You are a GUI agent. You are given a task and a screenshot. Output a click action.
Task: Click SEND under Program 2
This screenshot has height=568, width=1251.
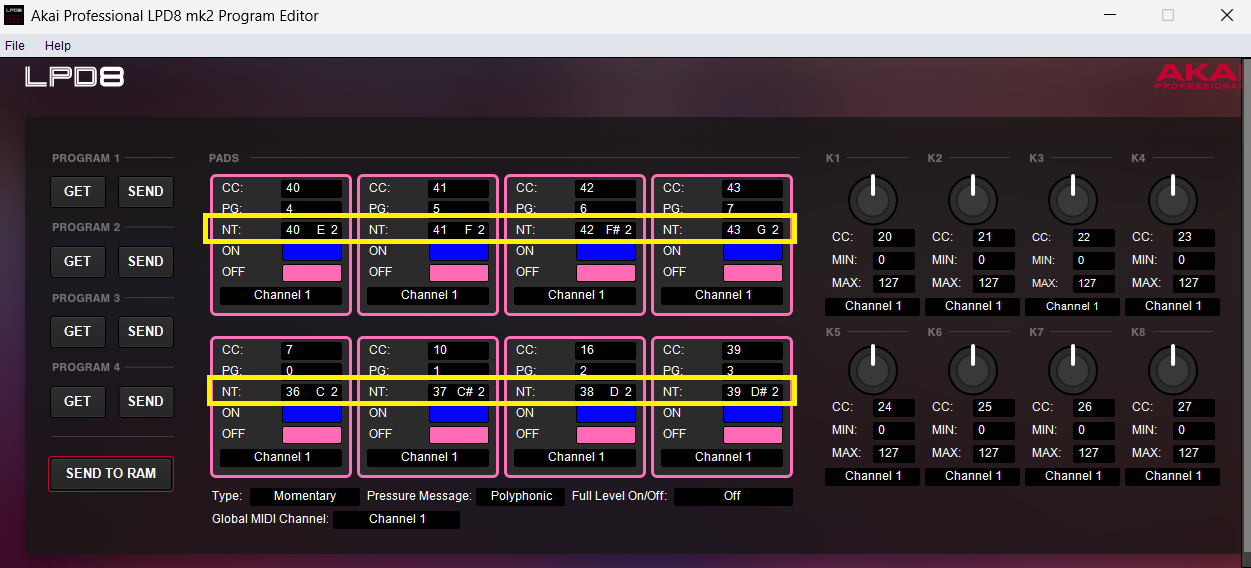(x=146, y=261)
